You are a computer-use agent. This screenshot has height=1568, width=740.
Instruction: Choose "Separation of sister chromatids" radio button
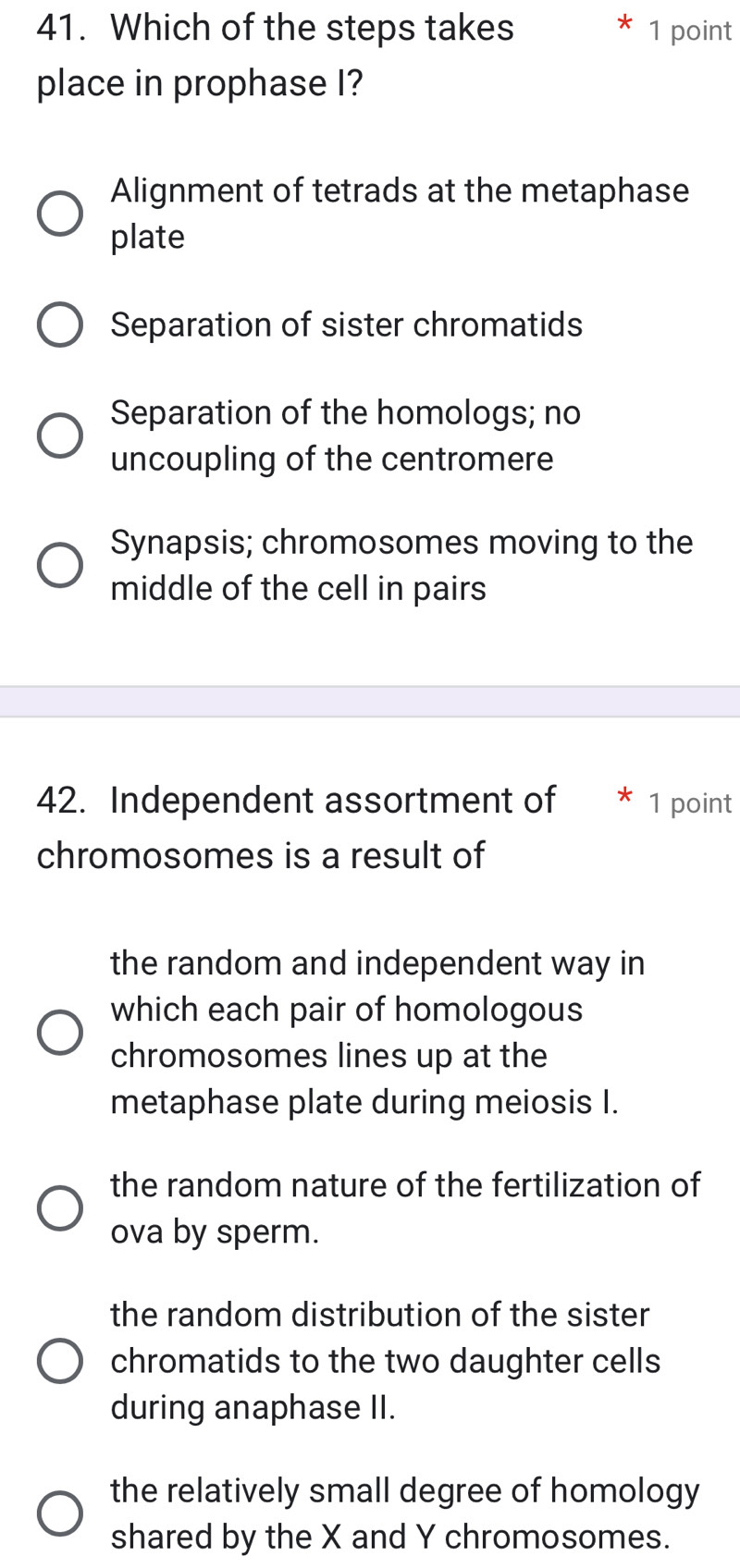pyautogui.click(x=60, y=325)
